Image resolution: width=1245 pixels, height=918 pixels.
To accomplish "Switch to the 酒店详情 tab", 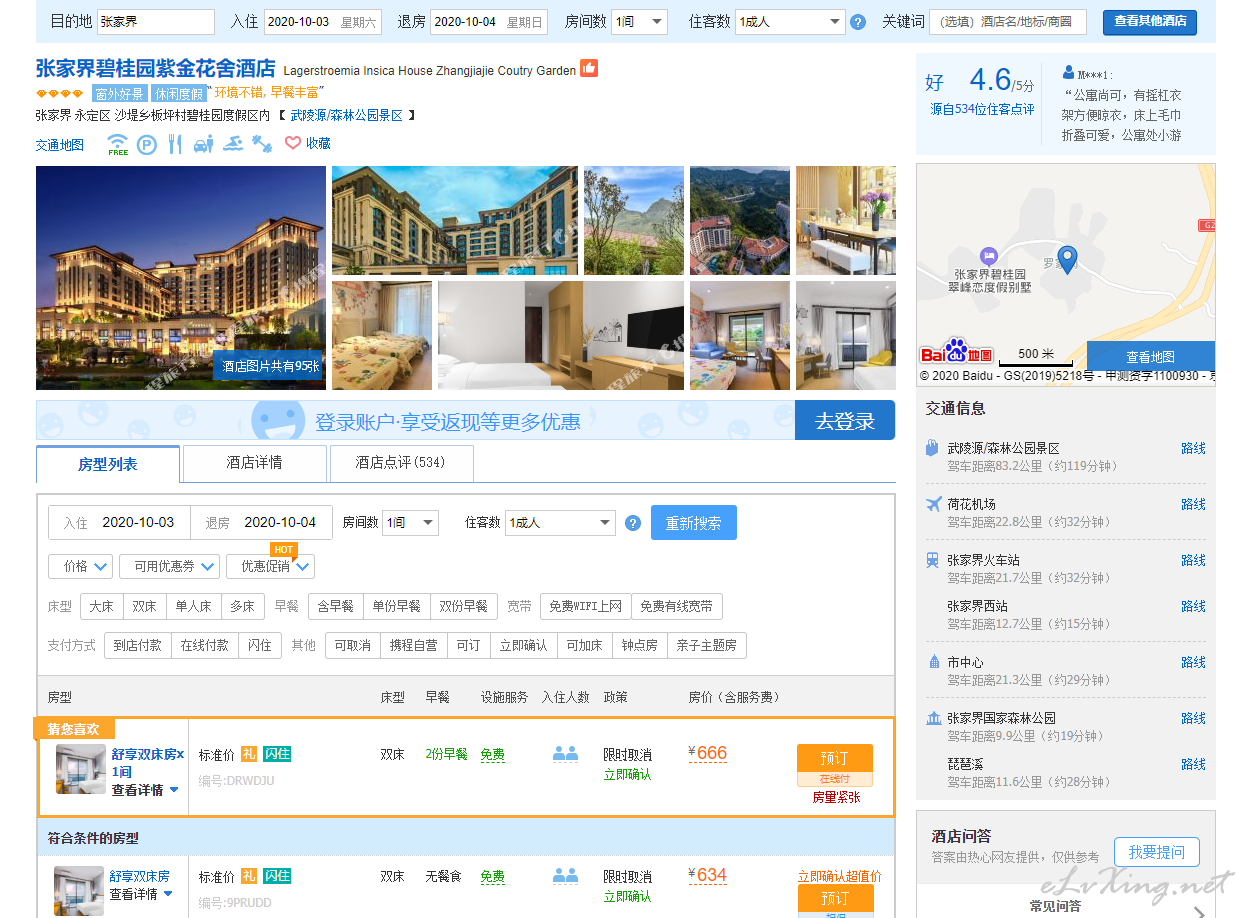I will point(255,463).
